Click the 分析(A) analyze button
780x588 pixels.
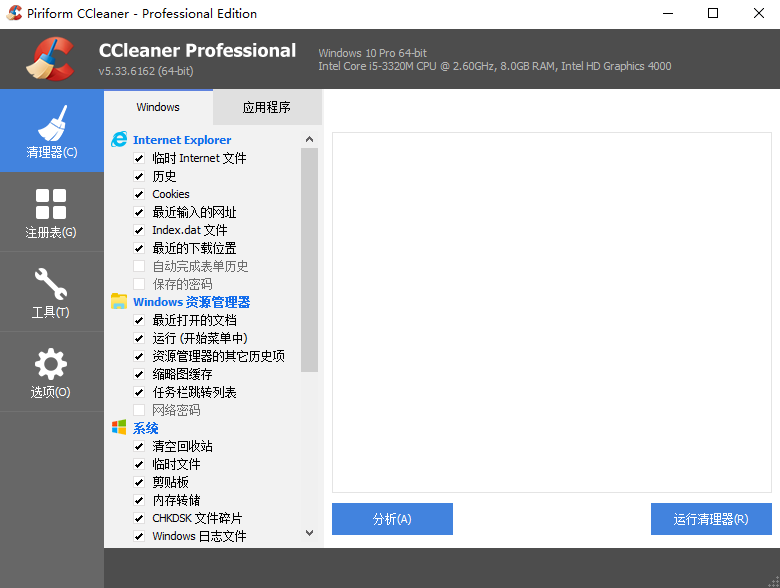(392, 519)
